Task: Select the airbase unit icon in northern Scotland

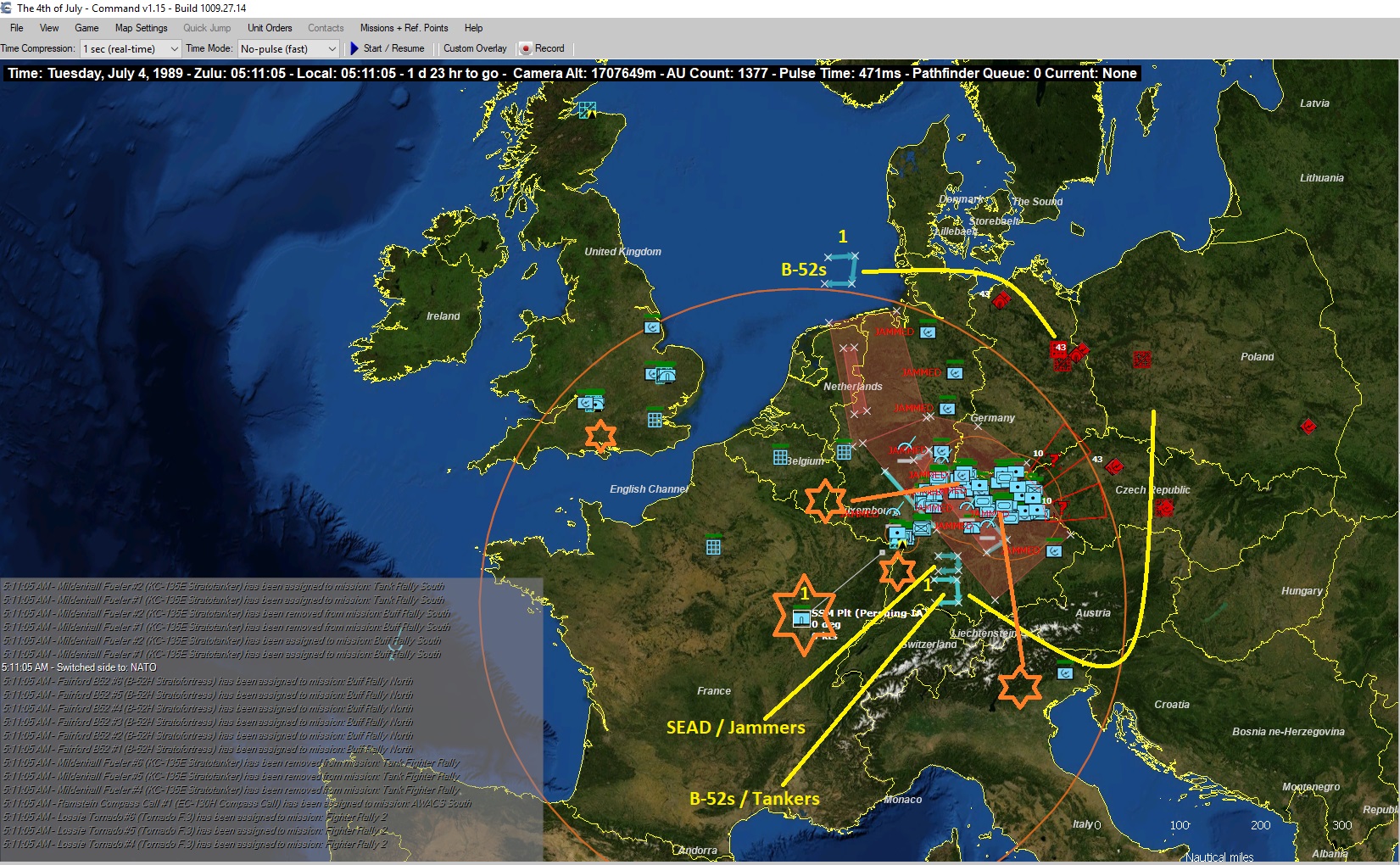Action: click(x=586, y=109)
